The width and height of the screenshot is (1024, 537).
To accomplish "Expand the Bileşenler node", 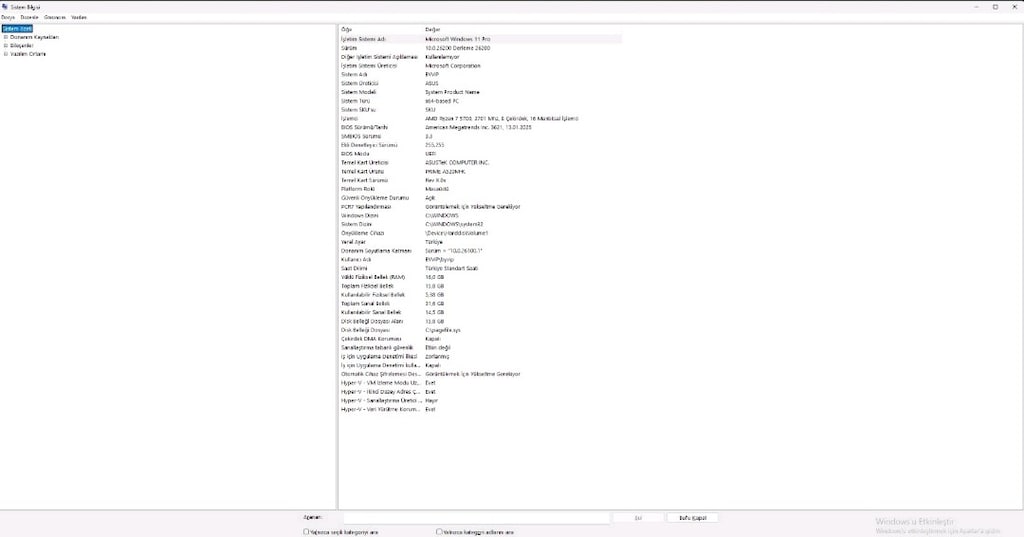I will (x=6, y=46).
